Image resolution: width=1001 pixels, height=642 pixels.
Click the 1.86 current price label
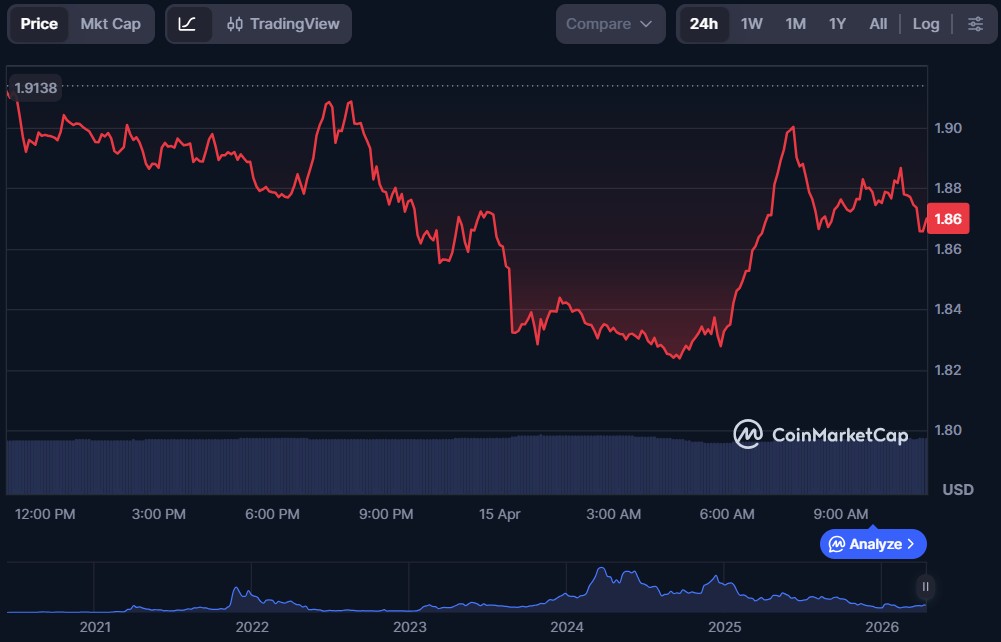947,219
